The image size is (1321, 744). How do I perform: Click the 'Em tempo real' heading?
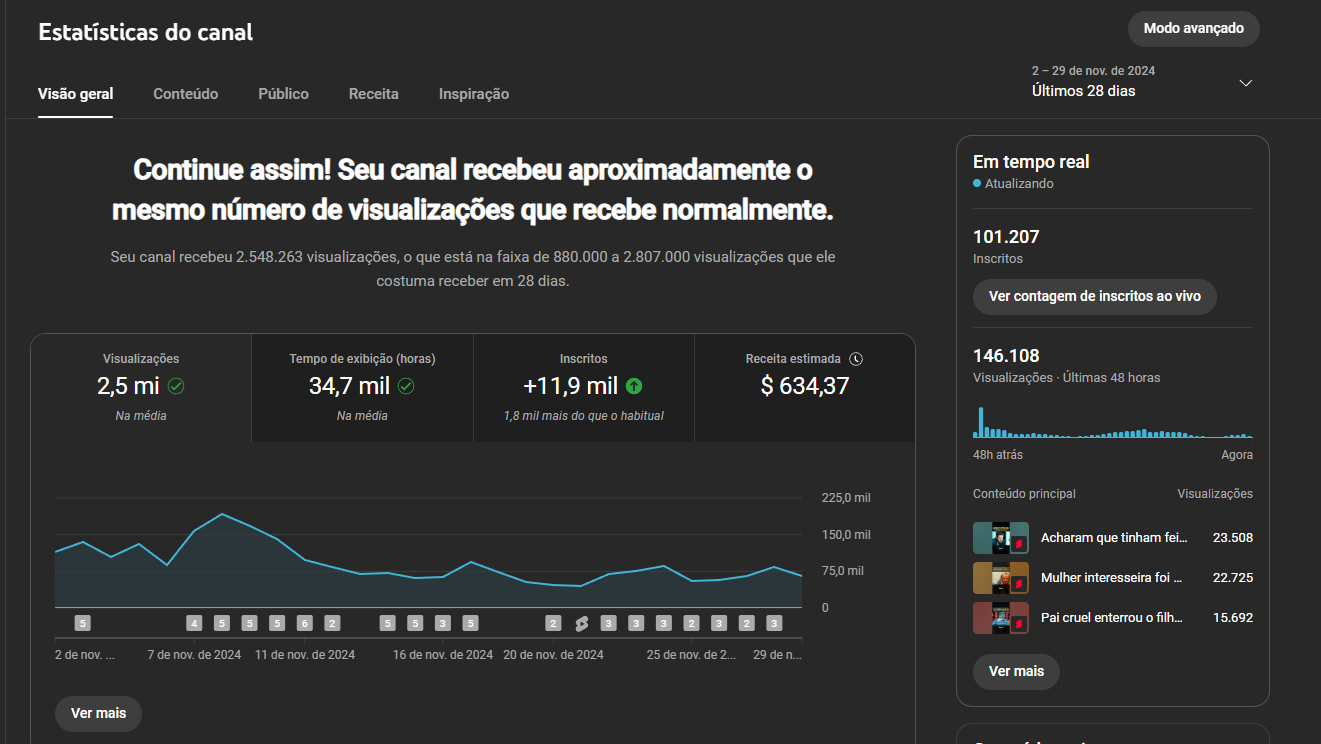click(1031, 162)
